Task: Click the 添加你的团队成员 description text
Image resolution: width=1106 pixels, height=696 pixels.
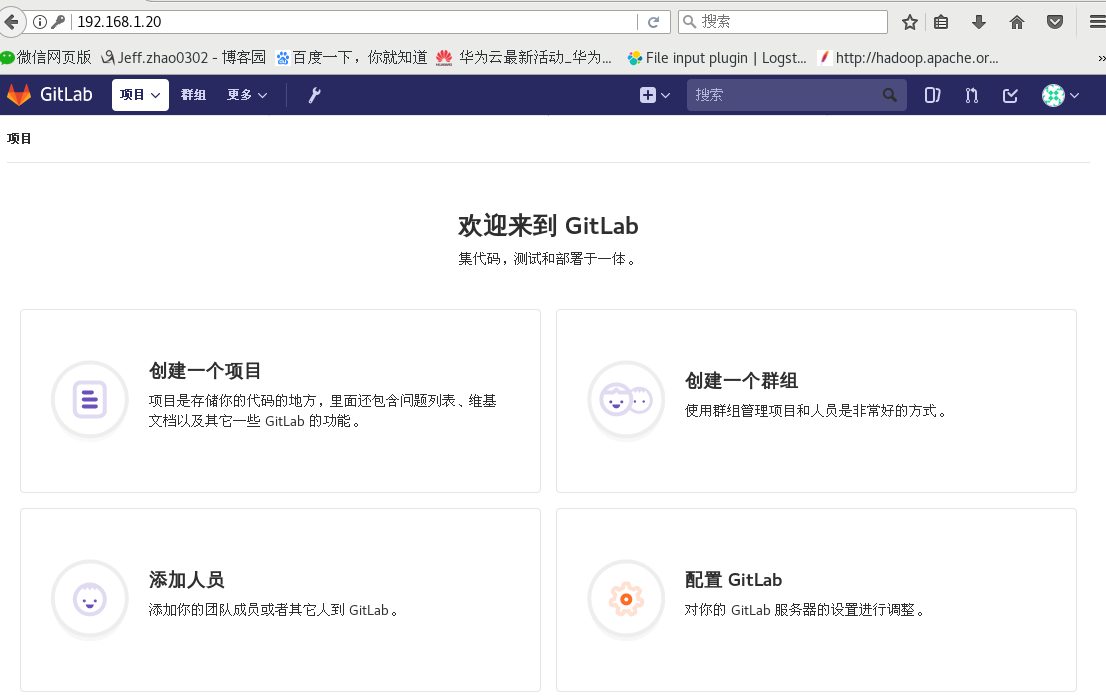Action: tap(274, 610)
